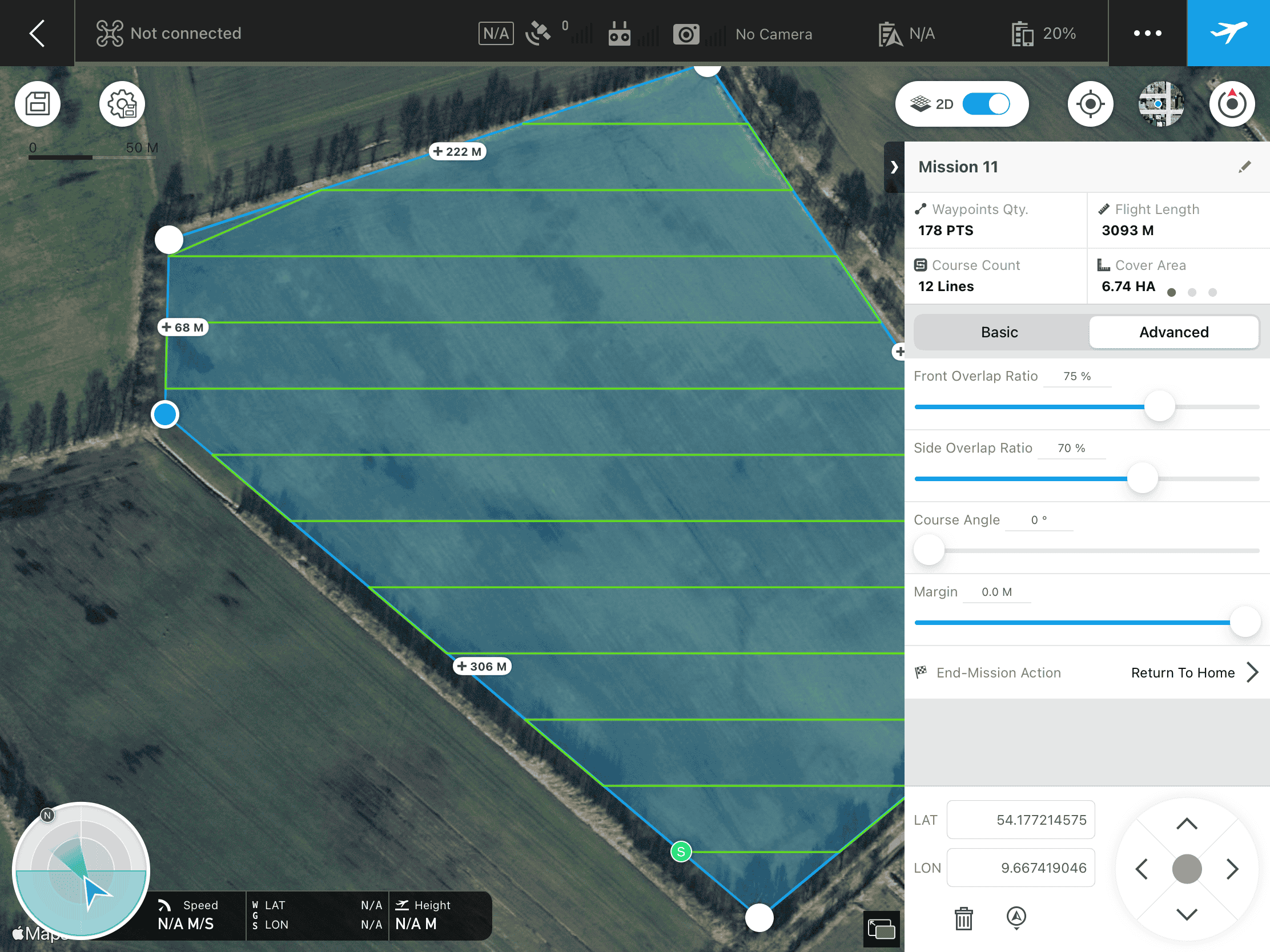The width and height of the screenshot is (1270, 952).
Task: Tap the screen-swap camera view icon
Action: coord(881,929)
